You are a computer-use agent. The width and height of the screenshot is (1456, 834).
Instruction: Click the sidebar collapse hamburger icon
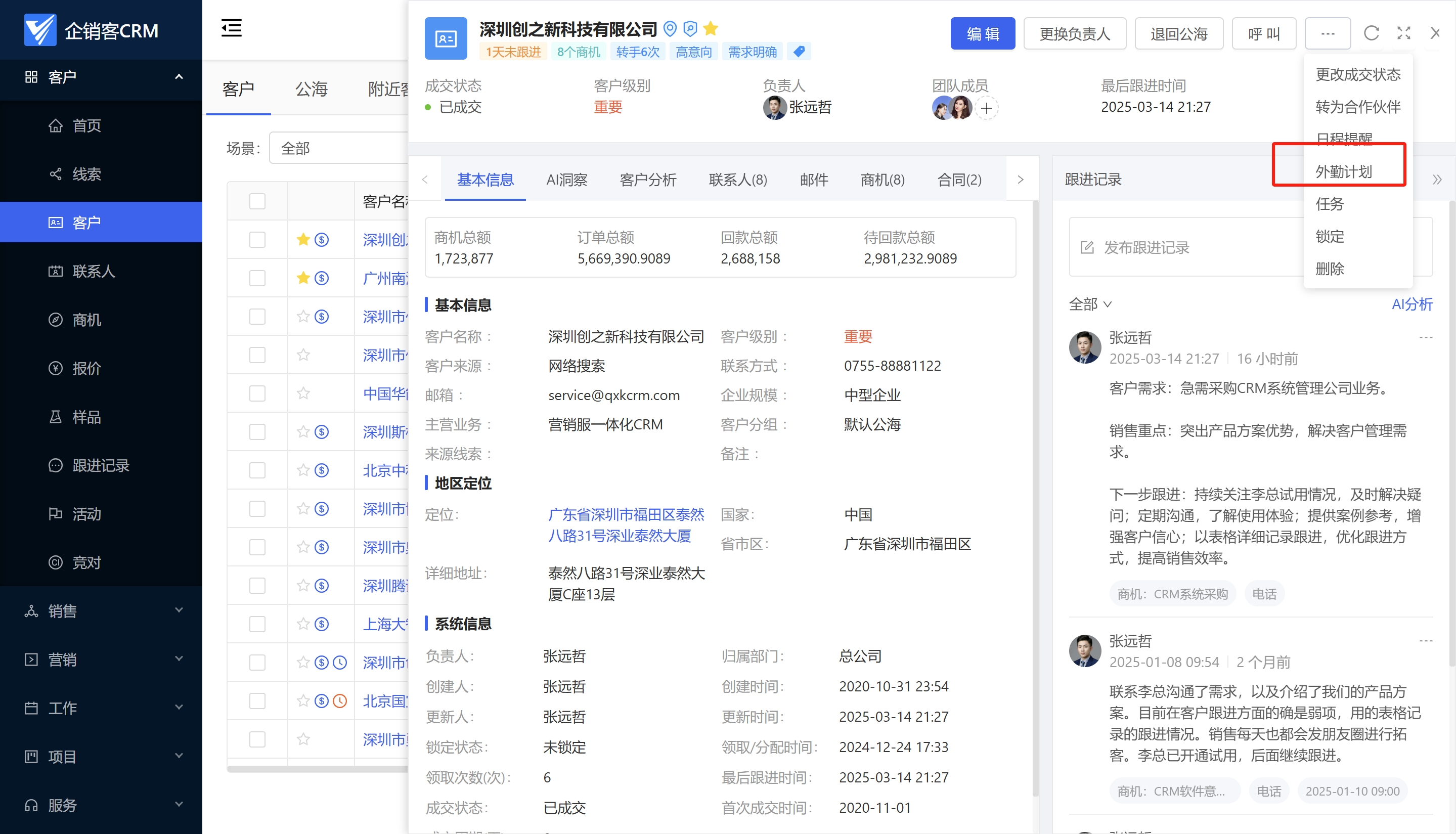[x=232, y=28]
